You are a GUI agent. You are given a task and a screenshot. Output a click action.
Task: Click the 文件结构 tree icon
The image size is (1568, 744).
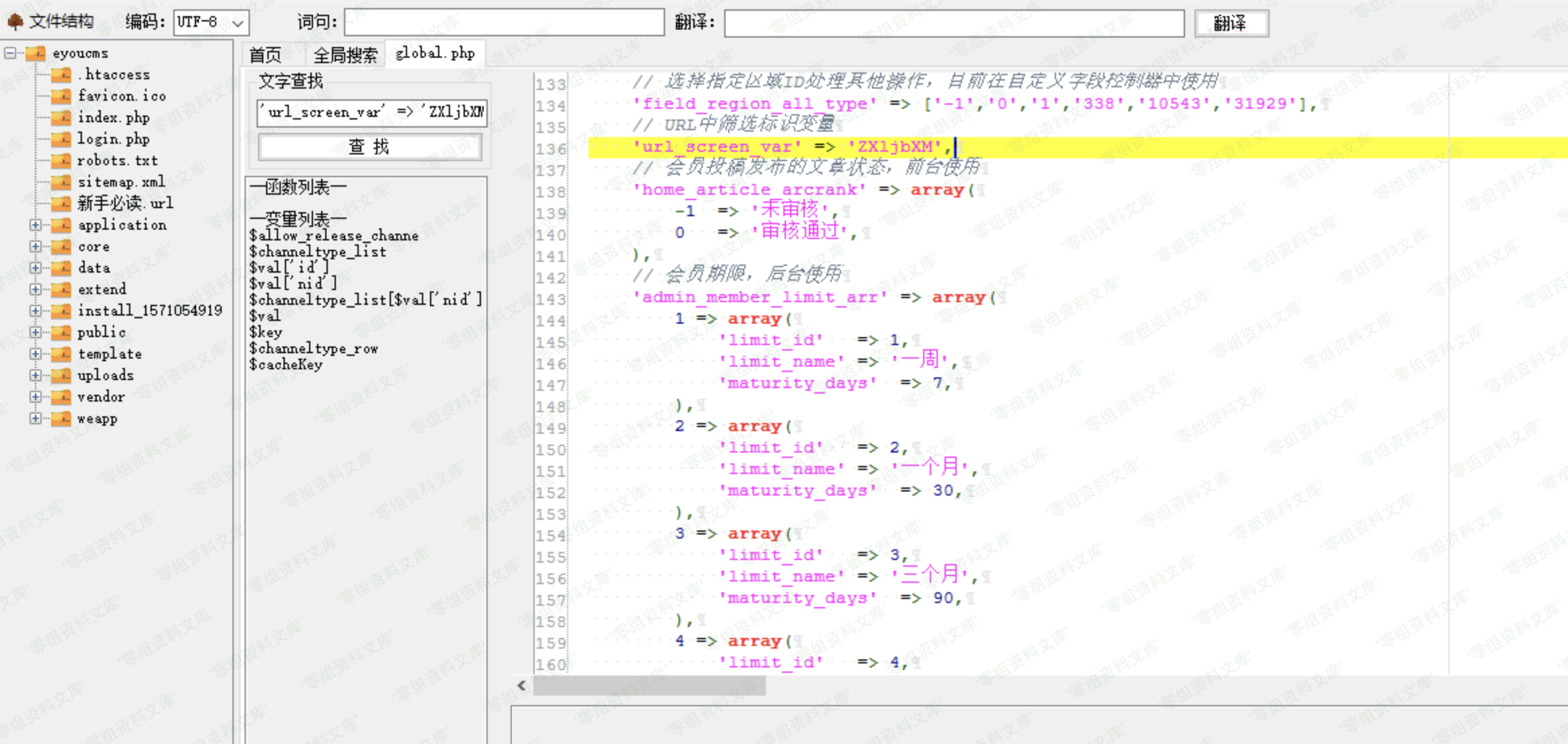[x=15, y=22]
